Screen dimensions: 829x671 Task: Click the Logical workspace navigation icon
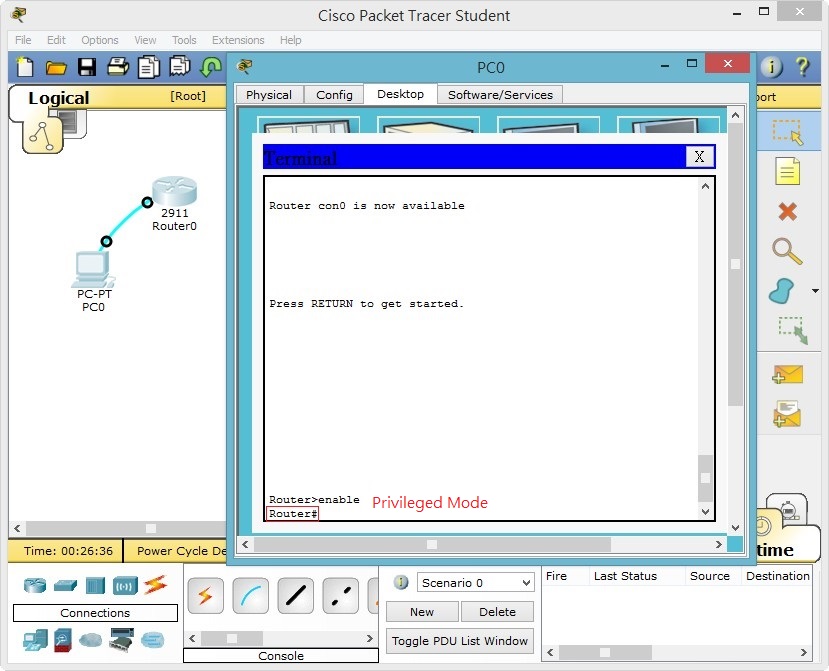[x=42, y=135]
